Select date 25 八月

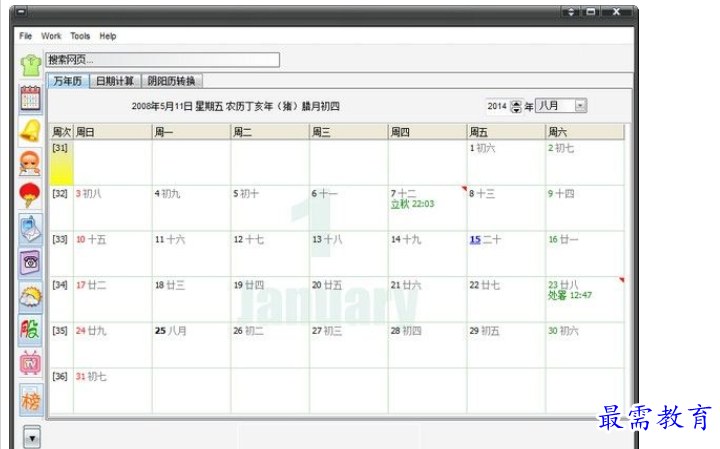pos(191,345)
